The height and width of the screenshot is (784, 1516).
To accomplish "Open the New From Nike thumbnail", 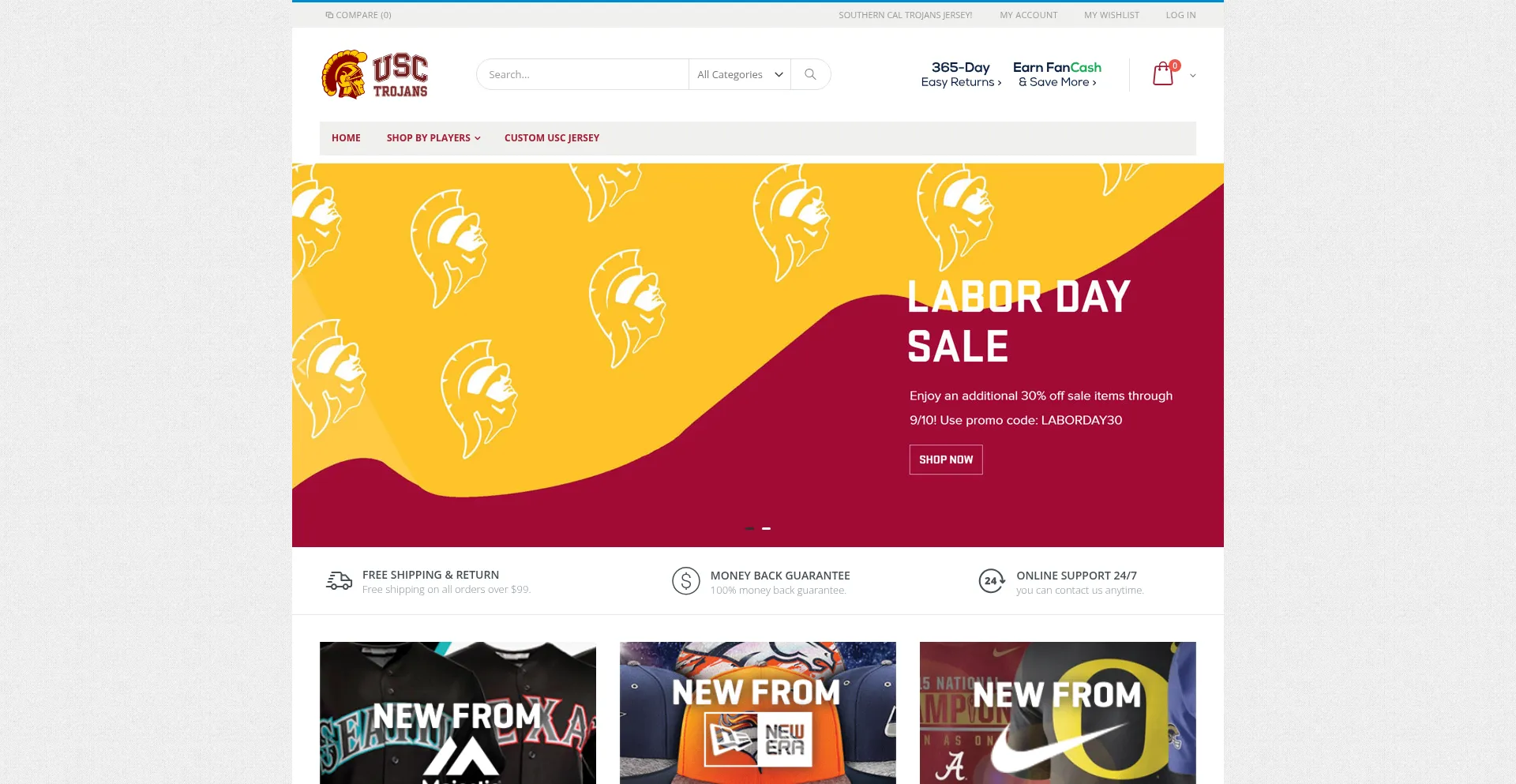I will [1058, 713].
